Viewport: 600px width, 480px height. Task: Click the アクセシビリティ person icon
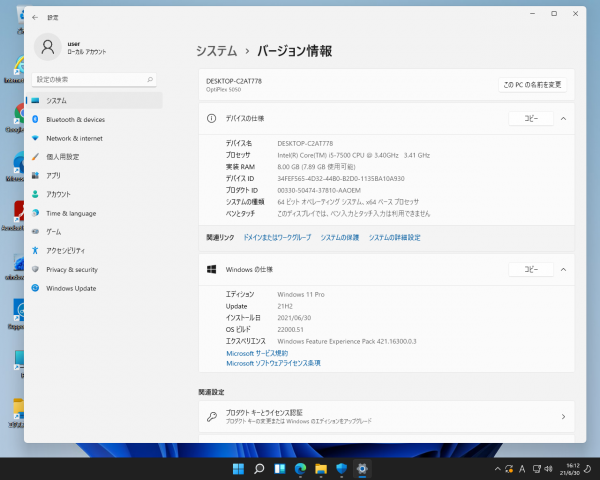click(35, 250)
